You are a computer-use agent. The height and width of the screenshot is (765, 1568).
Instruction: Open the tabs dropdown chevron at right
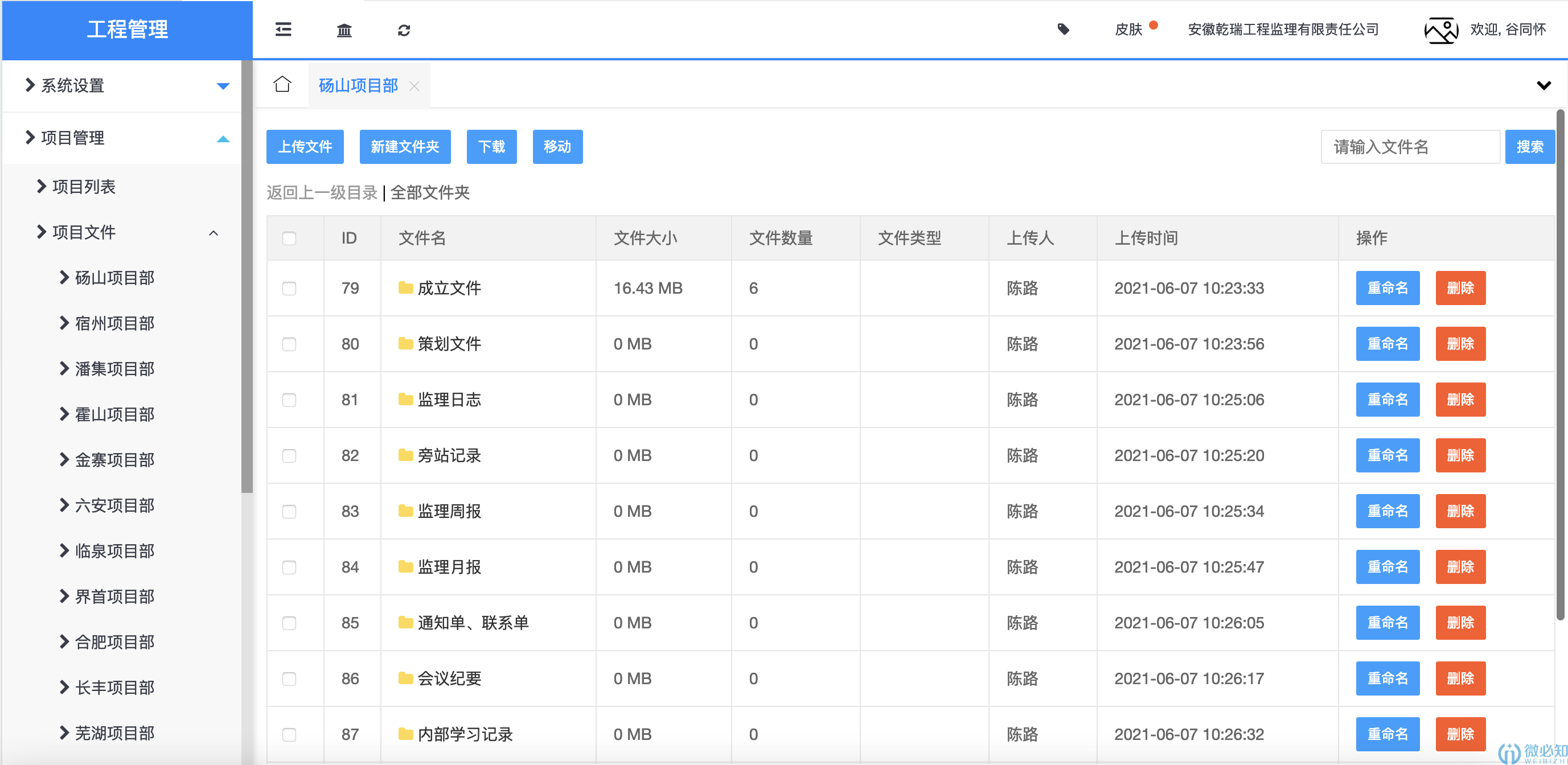click(1543, 85)
